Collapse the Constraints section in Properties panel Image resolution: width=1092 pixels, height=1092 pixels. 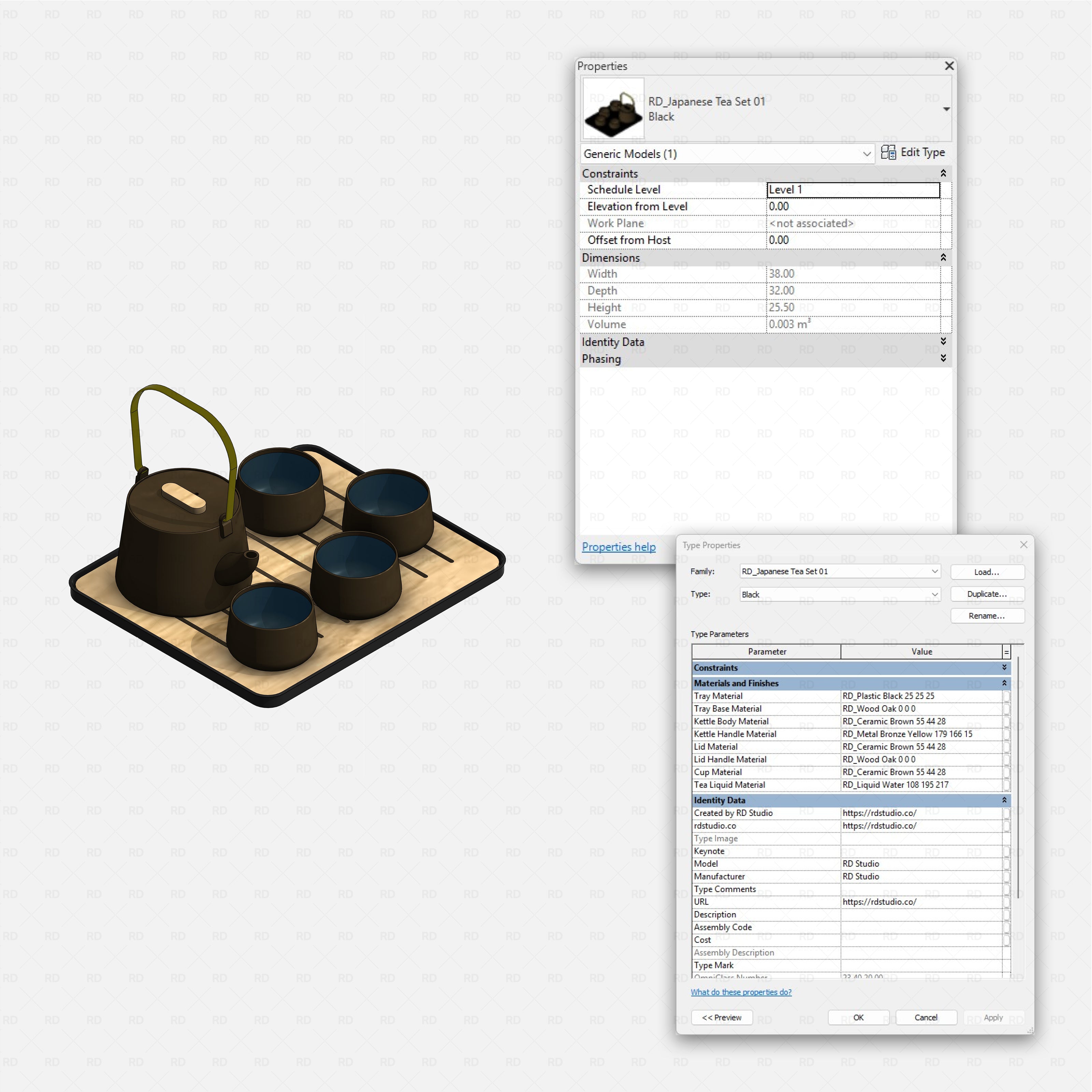943,173
